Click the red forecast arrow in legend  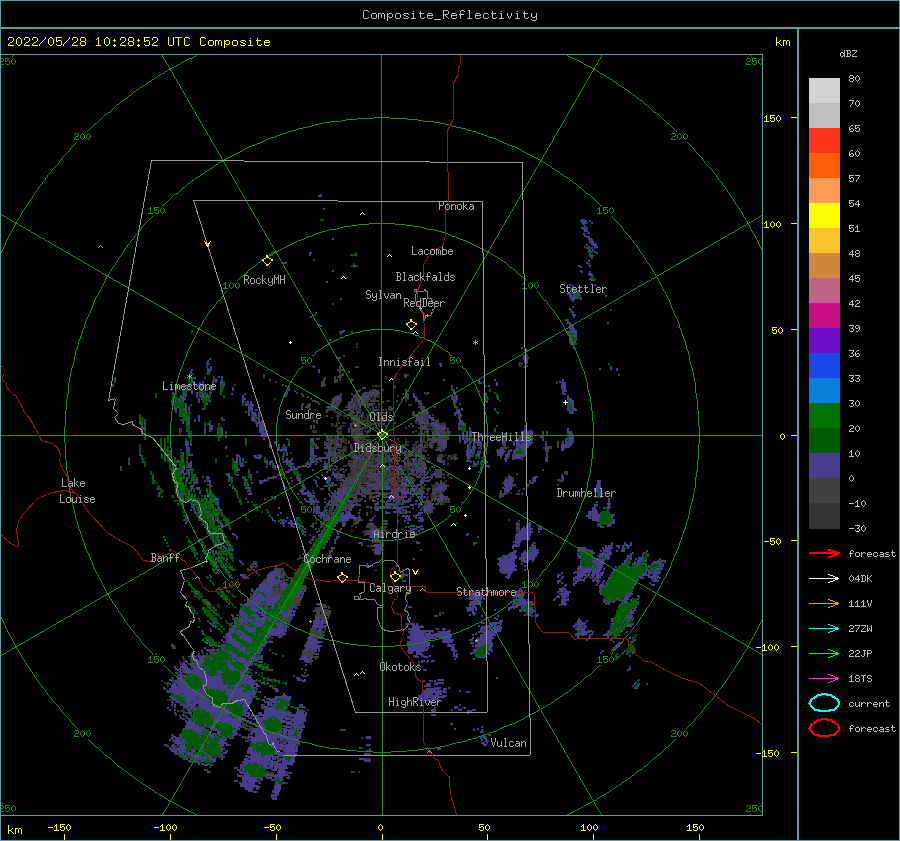click(x=824, y=553)
